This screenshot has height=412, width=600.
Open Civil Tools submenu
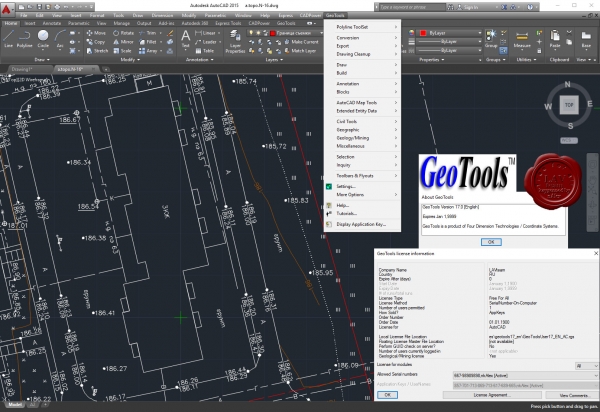coord(362,122)
